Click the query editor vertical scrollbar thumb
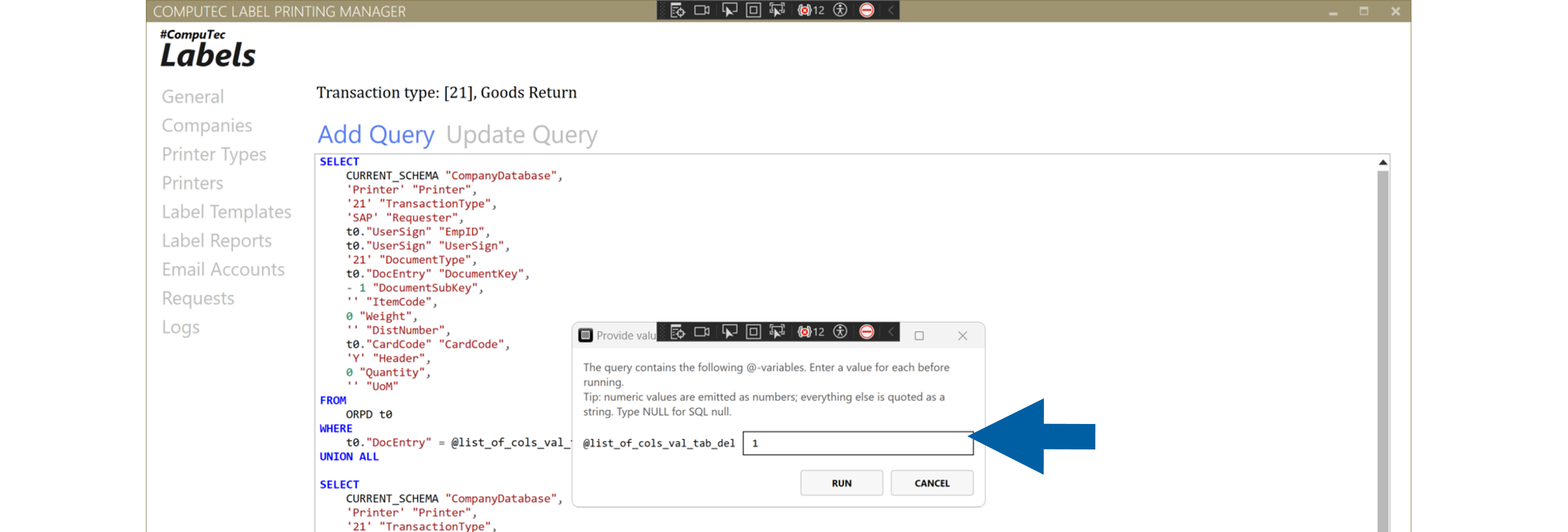 tap(1383, 351)
